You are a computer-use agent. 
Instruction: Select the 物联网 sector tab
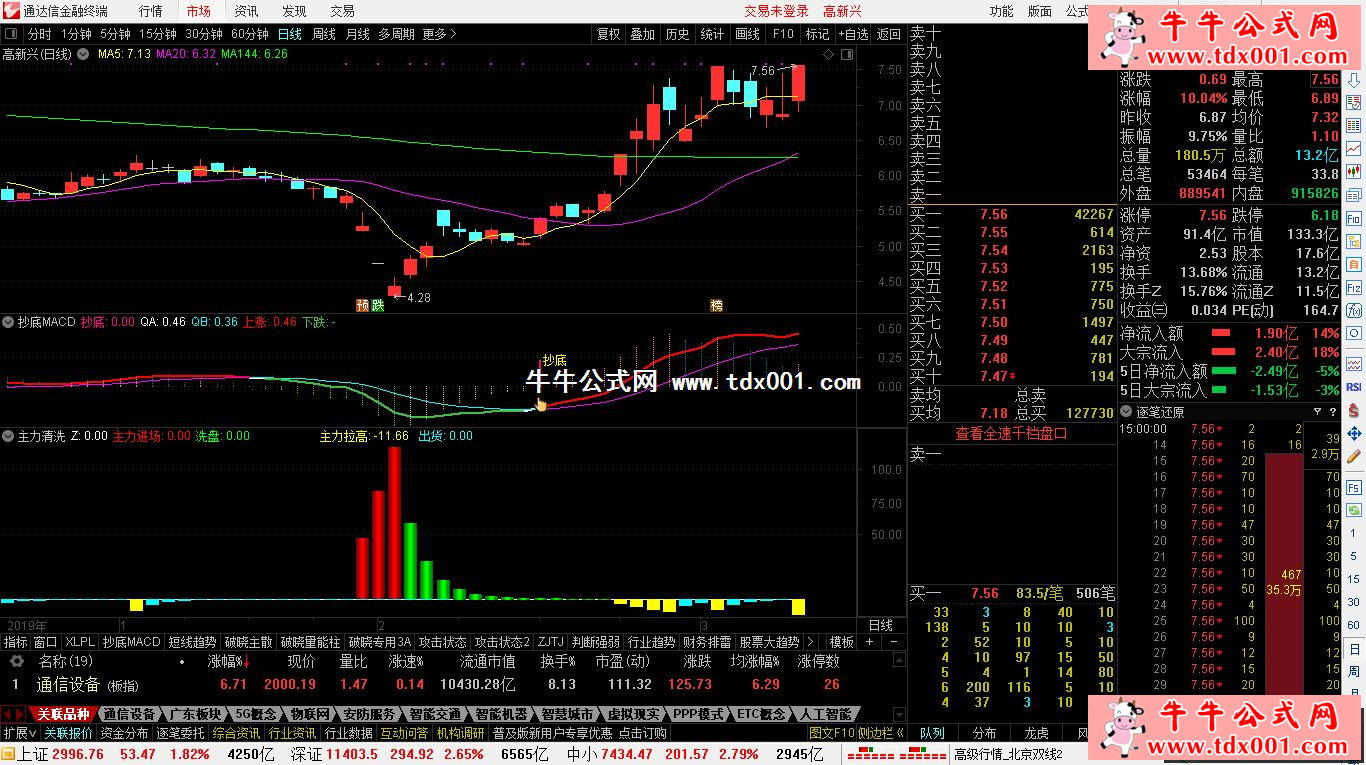tap(311, 714)
